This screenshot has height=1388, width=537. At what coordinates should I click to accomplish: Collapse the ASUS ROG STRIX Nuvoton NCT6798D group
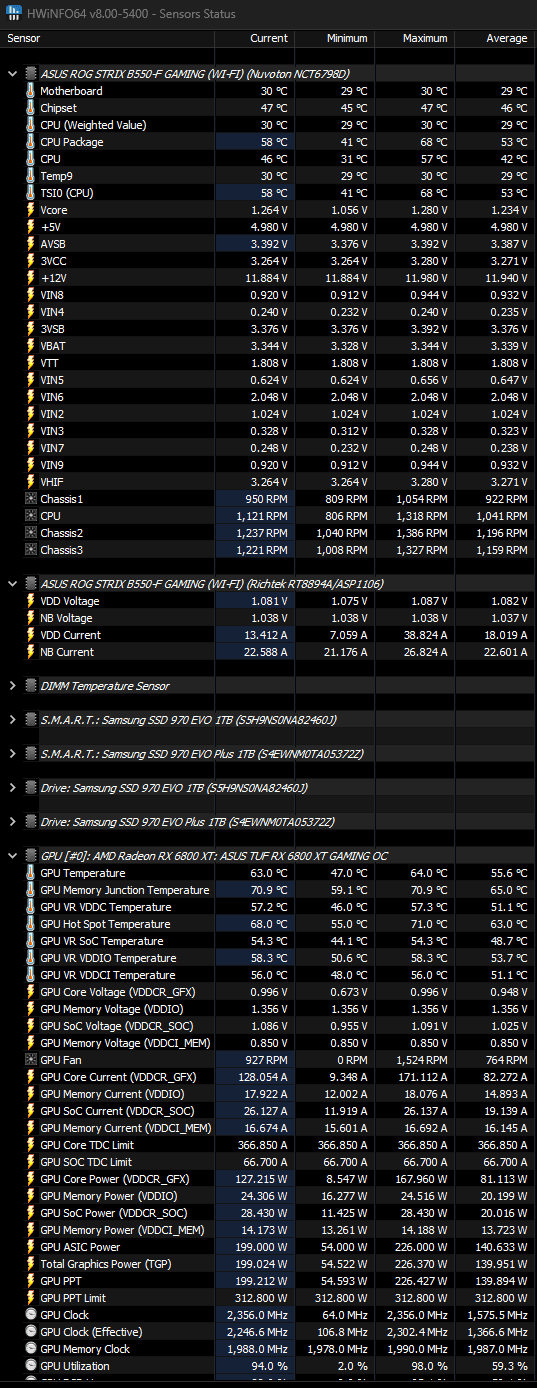point(12,74)
